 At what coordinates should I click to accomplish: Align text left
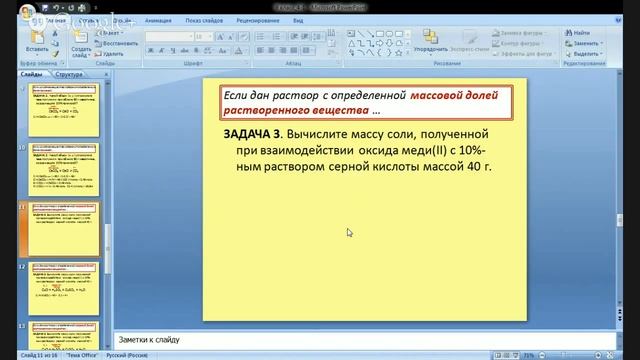(260, 51)
